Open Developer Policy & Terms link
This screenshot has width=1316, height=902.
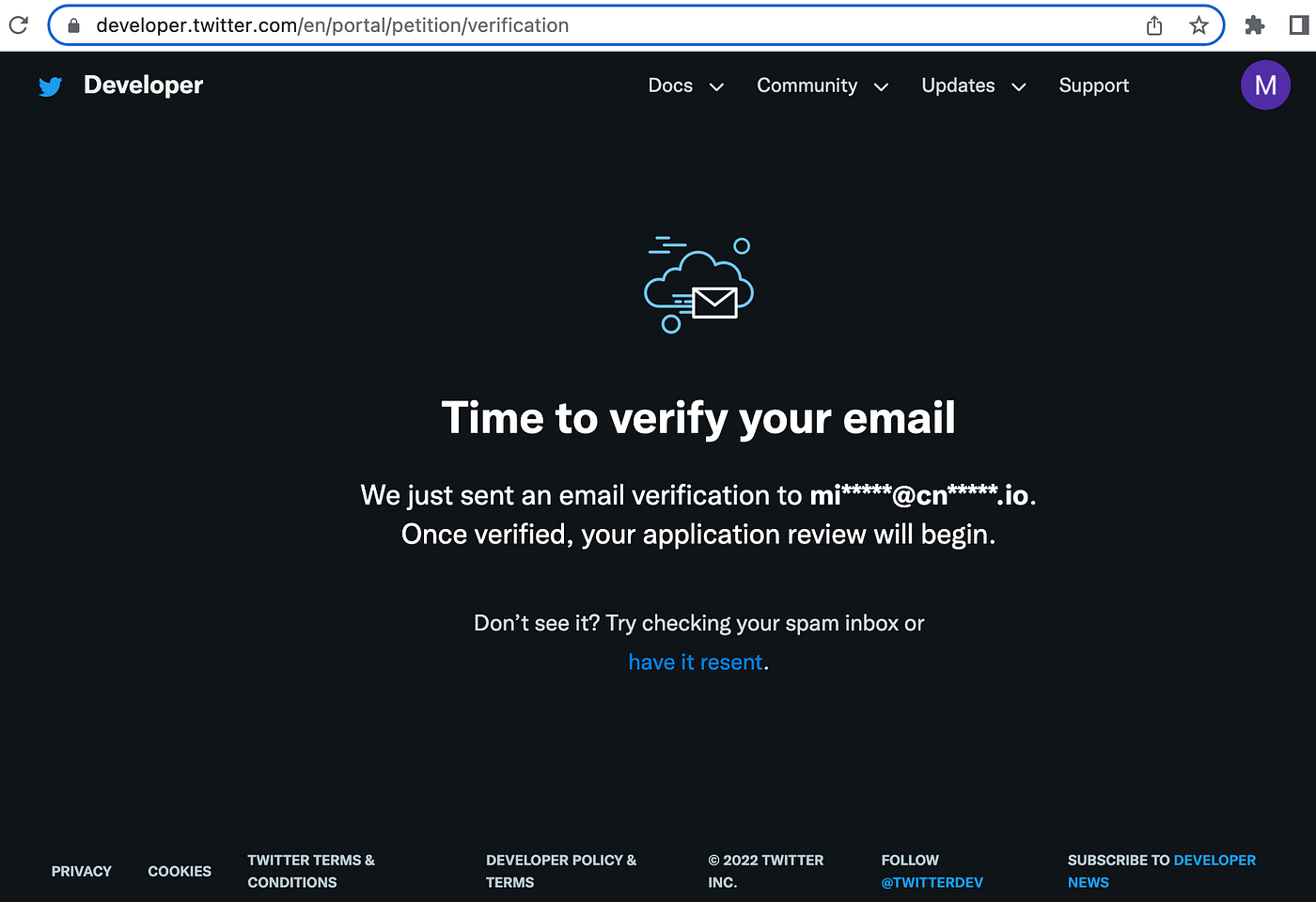click(x=561, y=871)
